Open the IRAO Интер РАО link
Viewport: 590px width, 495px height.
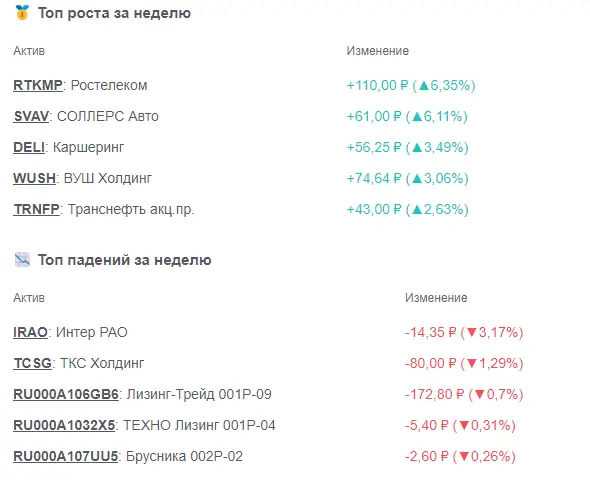[x=30, y=332]
